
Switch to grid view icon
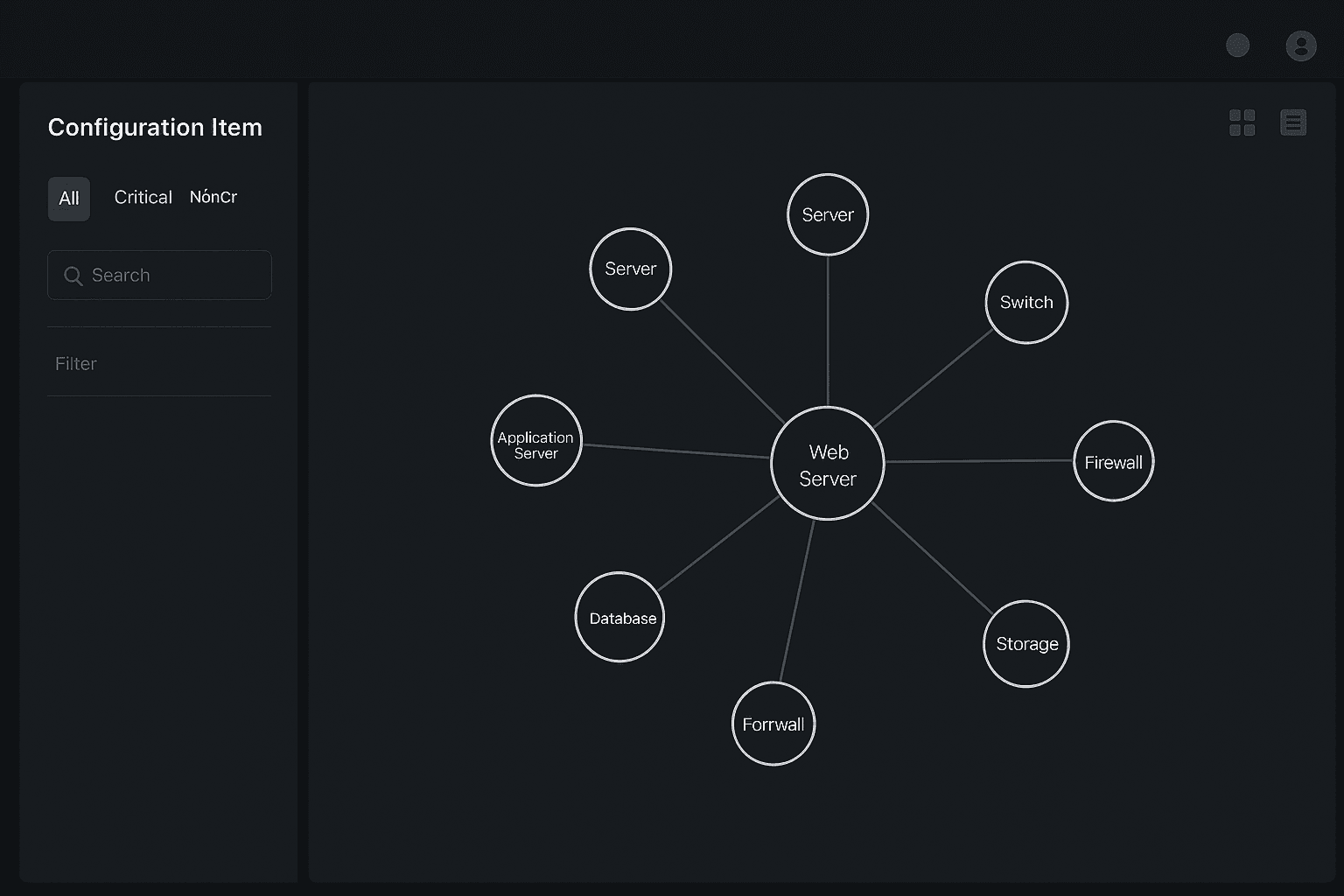coord(1242,123)
